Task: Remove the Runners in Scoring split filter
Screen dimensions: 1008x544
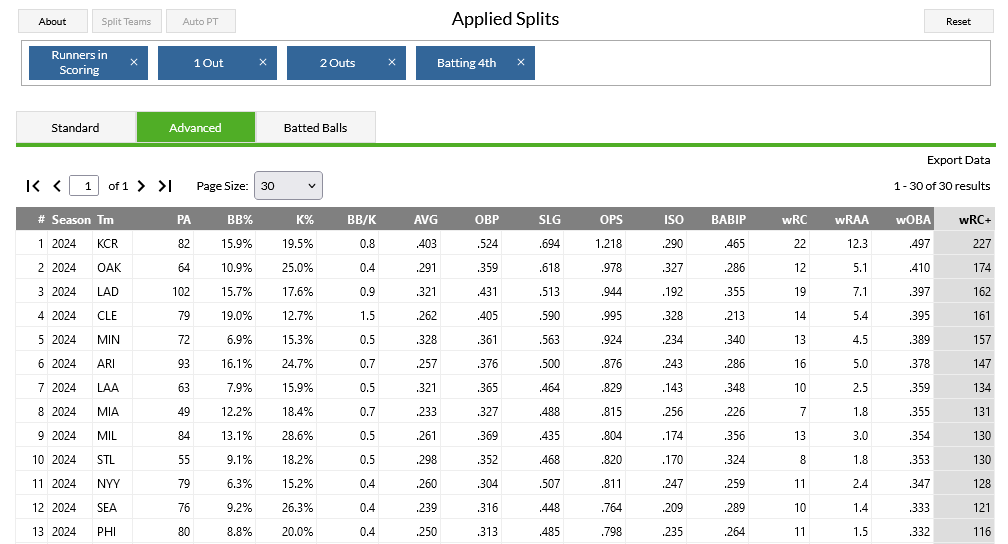Action: click(x=134, y=62)
